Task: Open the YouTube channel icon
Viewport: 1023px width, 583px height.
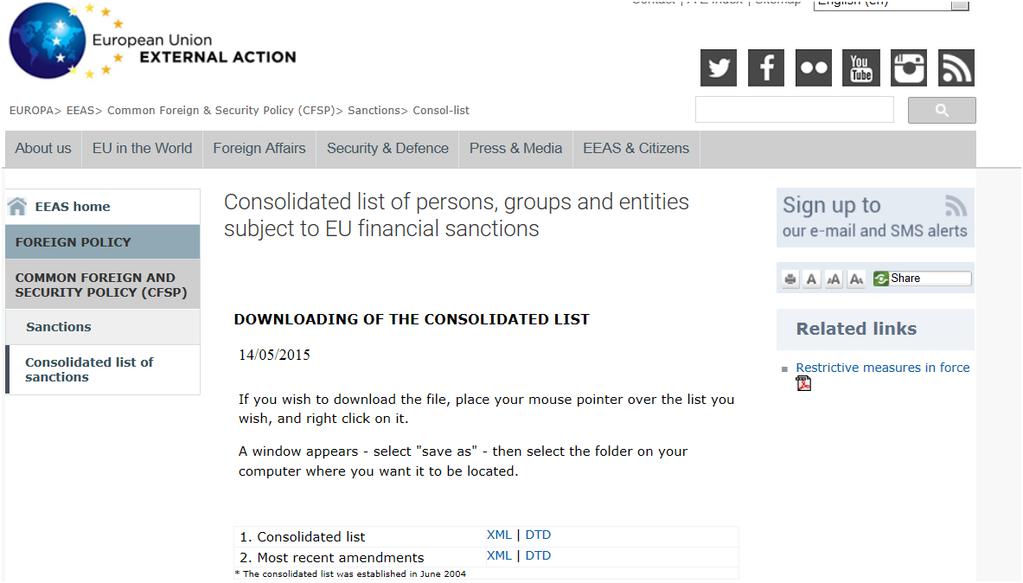Action: pos(861,68)
